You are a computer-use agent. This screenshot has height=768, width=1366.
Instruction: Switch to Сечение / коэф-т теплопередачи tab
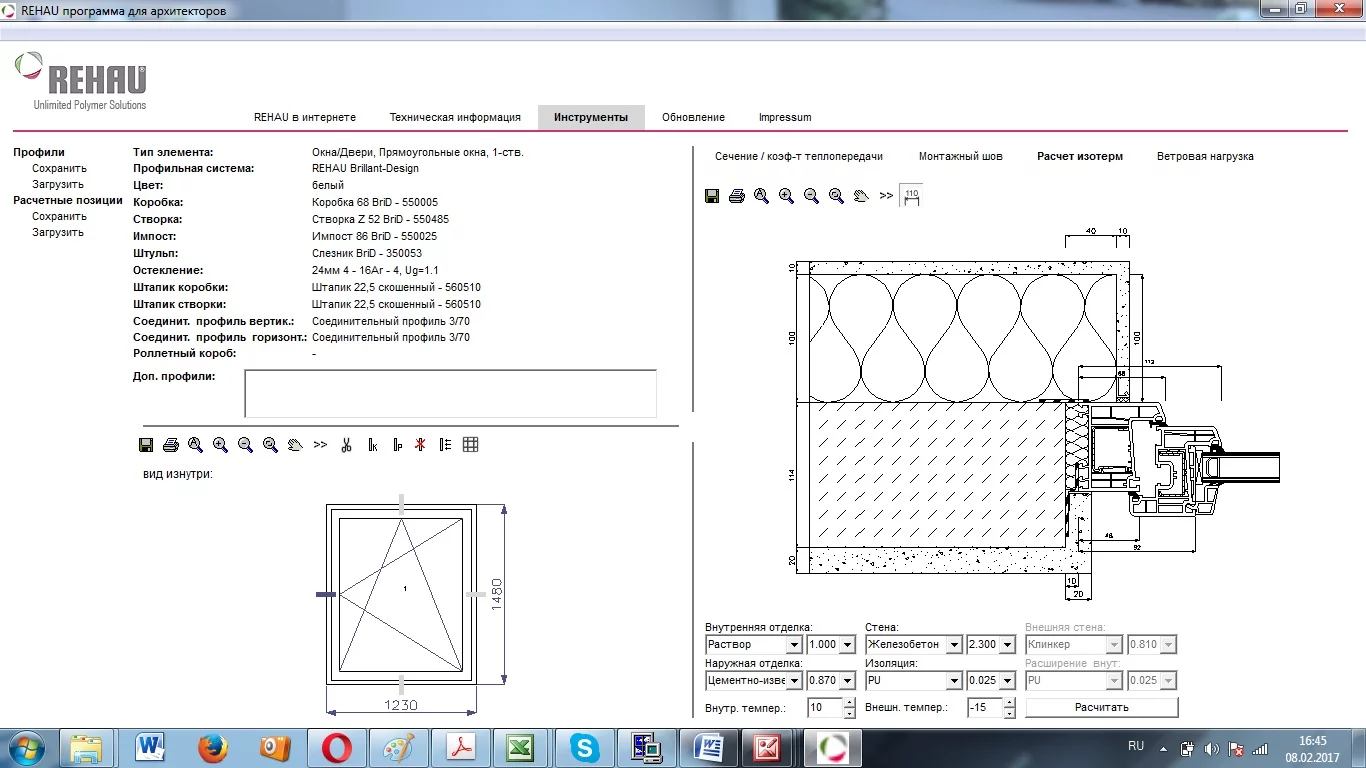[x=799, y=156]
